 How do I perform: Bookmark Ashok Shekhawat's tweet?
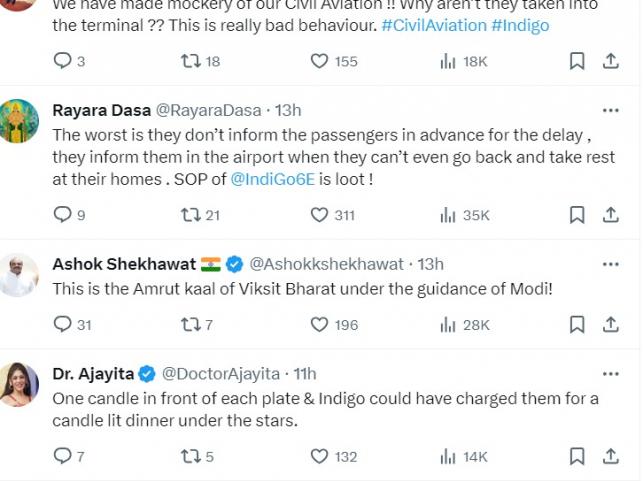[577, 324]
